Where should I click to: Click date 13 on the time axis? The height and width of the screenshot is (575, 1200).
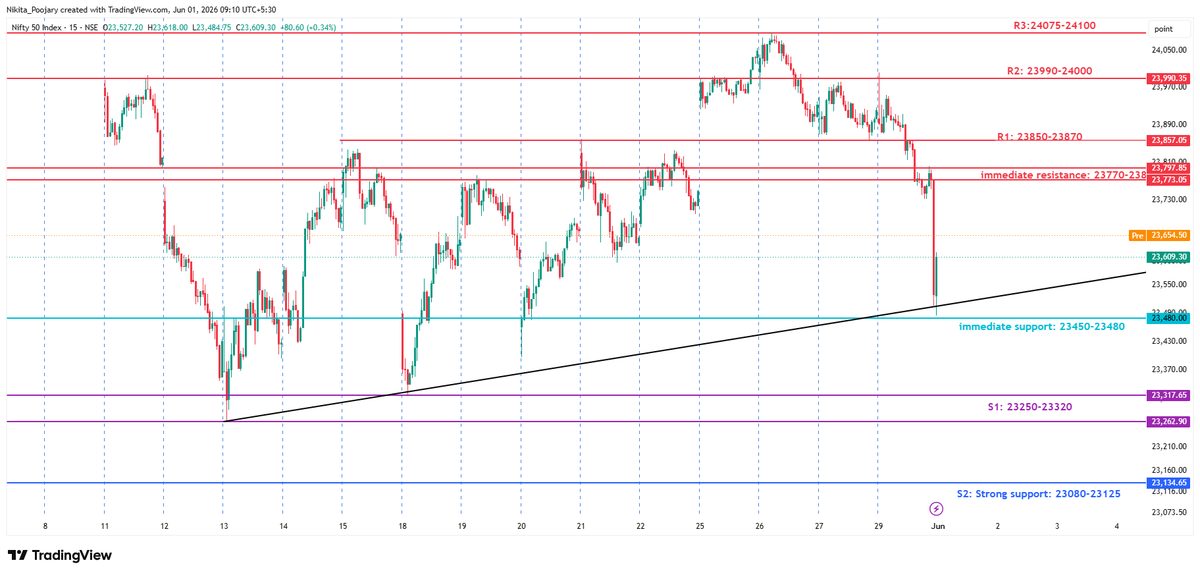[223, 525]
